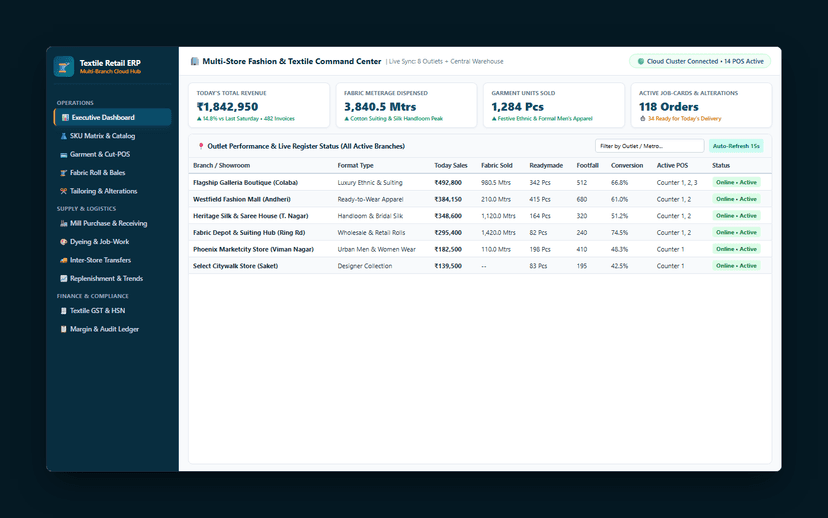Click the Tailoring & Alterations scissors icon
The image size is (828, 518).
[63, 191]
